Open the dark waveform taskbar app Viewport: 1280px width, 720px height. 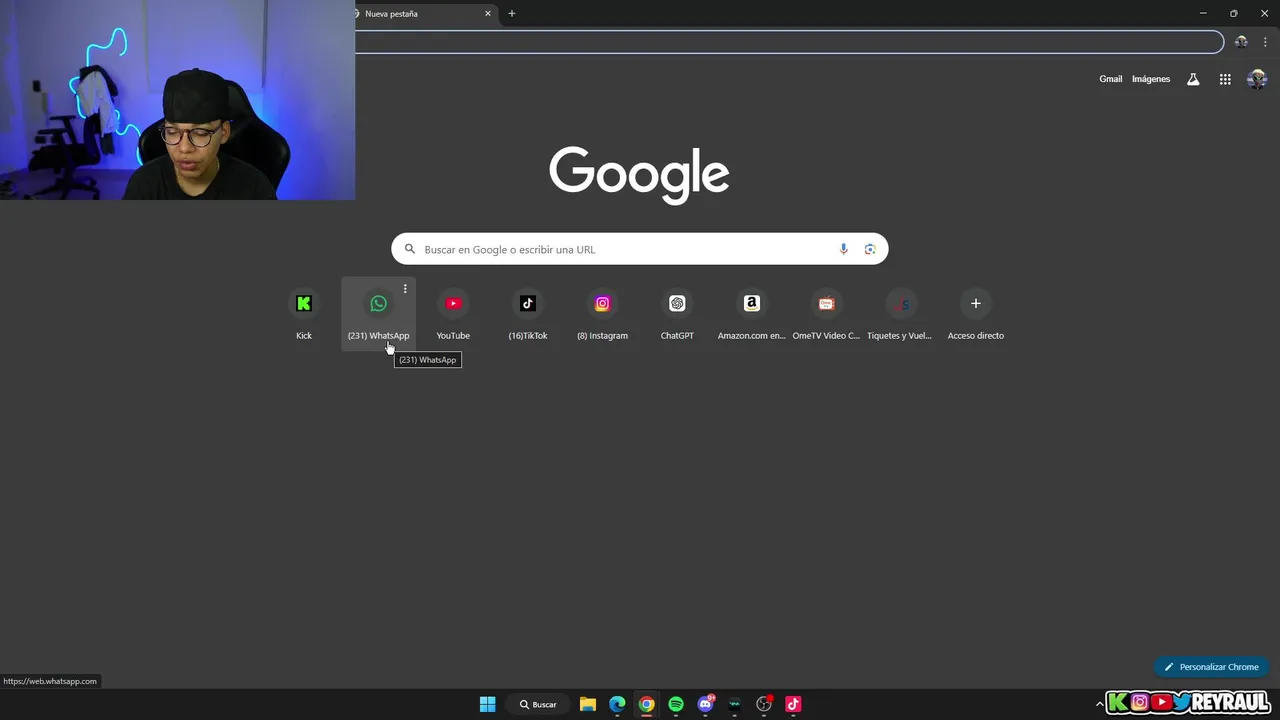pyautogui.click(x=735, y=704)
